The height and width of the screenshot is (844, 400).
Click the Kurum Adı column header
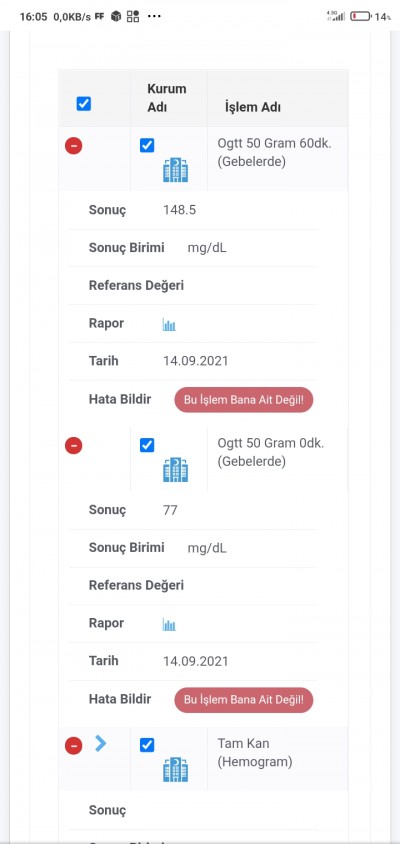[x=167, y=97]
